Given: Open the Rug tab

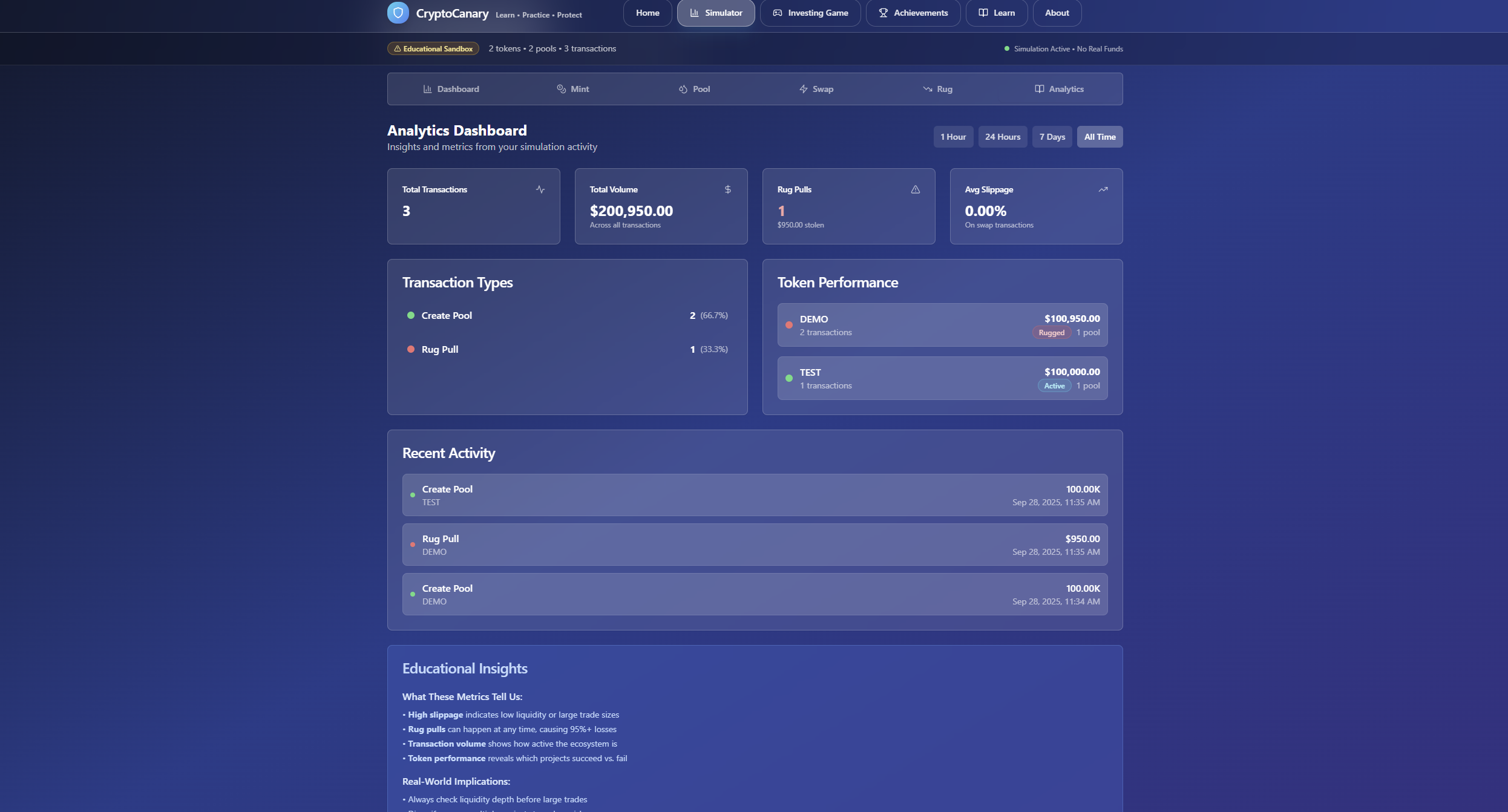Looking at the screenshot, I should tap(937, 89).
